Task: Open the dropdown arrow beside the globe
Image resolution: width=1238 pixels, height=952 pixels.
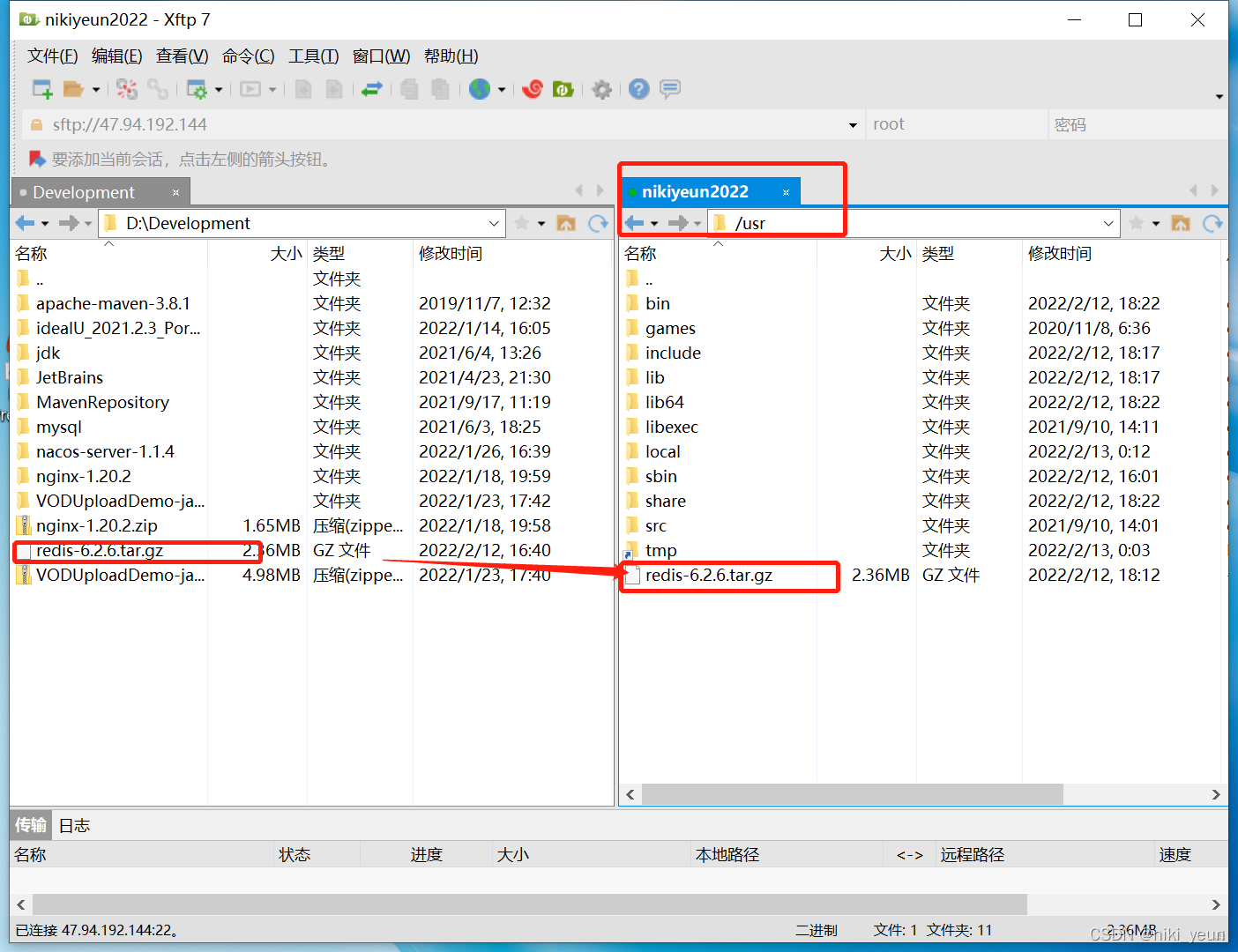Action: (x=502, y=90)
